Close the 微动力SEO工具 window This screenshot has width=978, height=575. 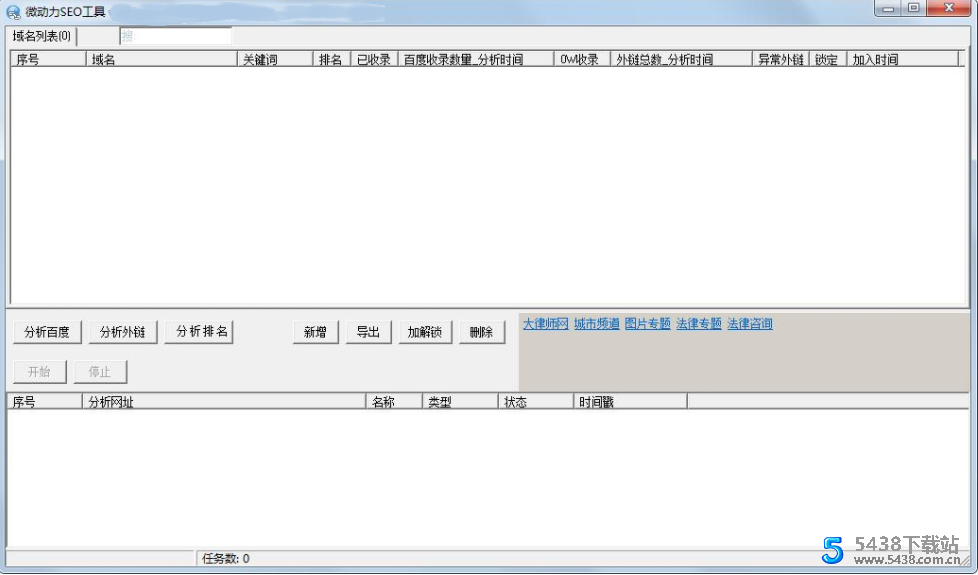coord(949,9)
